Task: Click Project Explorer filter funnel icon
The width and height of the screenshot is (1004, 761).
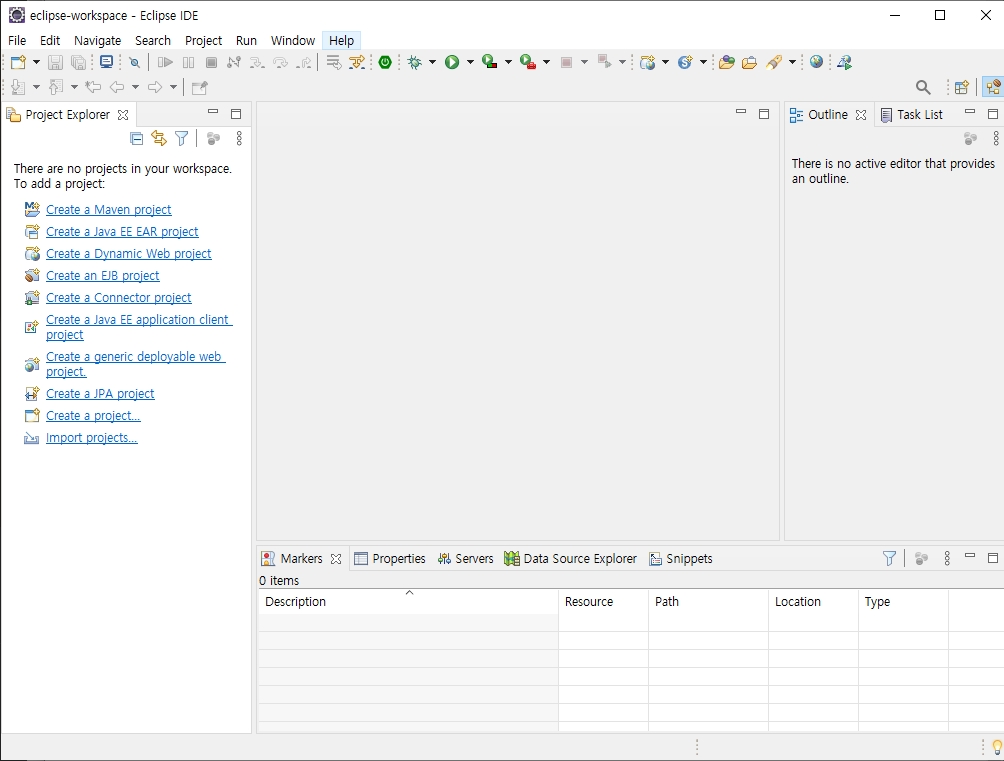Action: [x=182, y=138]
